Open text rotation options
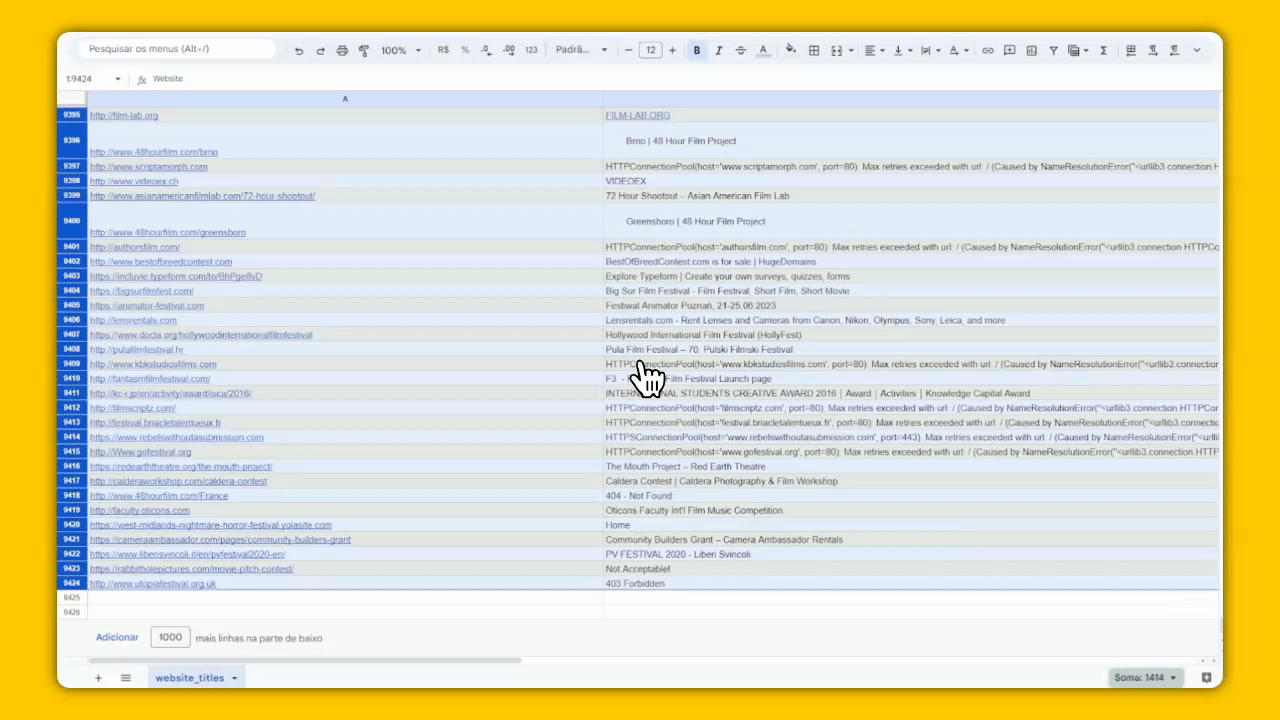 tap(957, 50)
